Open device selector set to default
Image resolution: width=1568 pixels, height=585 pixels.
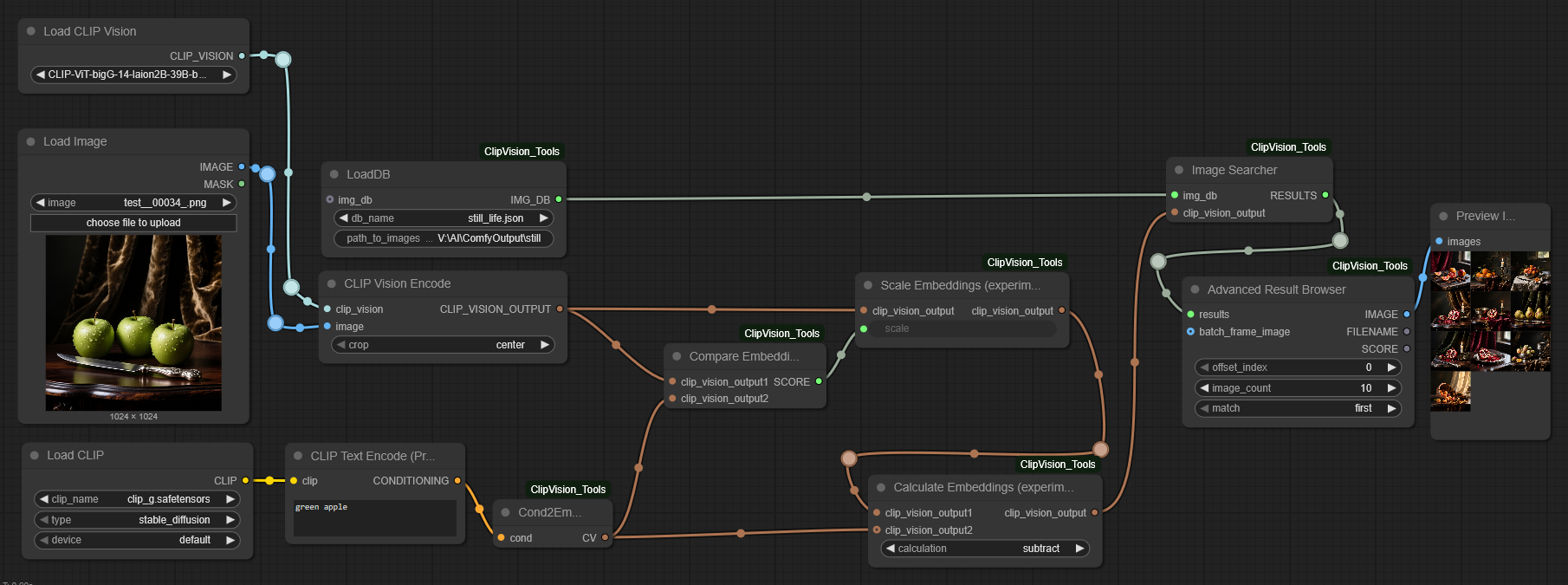(137, 540)
